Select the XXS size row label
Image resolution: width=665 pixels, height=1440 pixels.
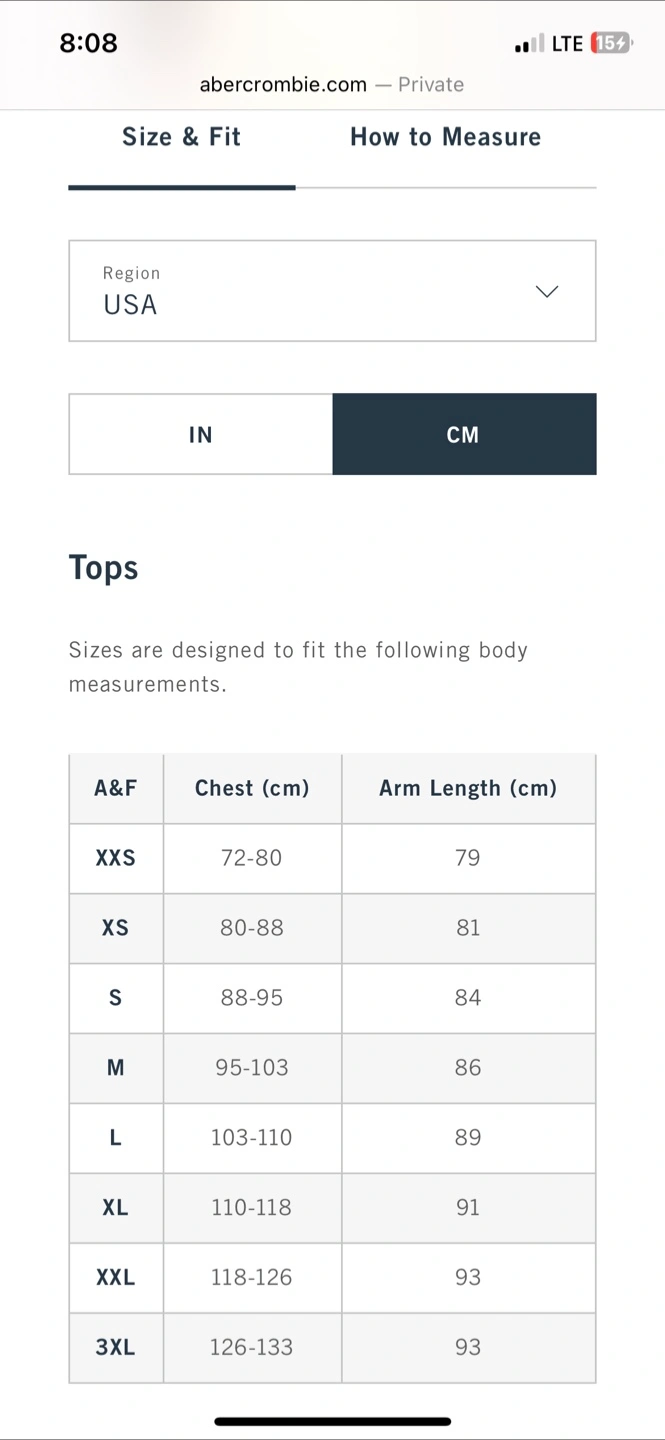click(x=116, y=858)
